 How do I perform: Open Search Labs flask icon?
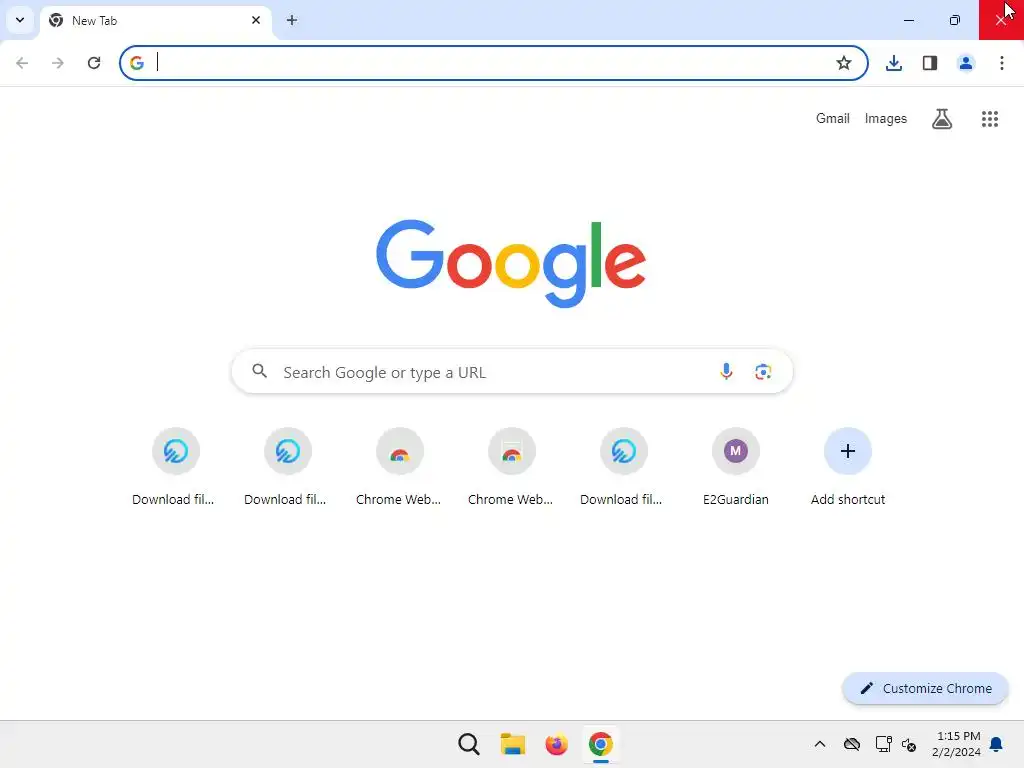942,119
